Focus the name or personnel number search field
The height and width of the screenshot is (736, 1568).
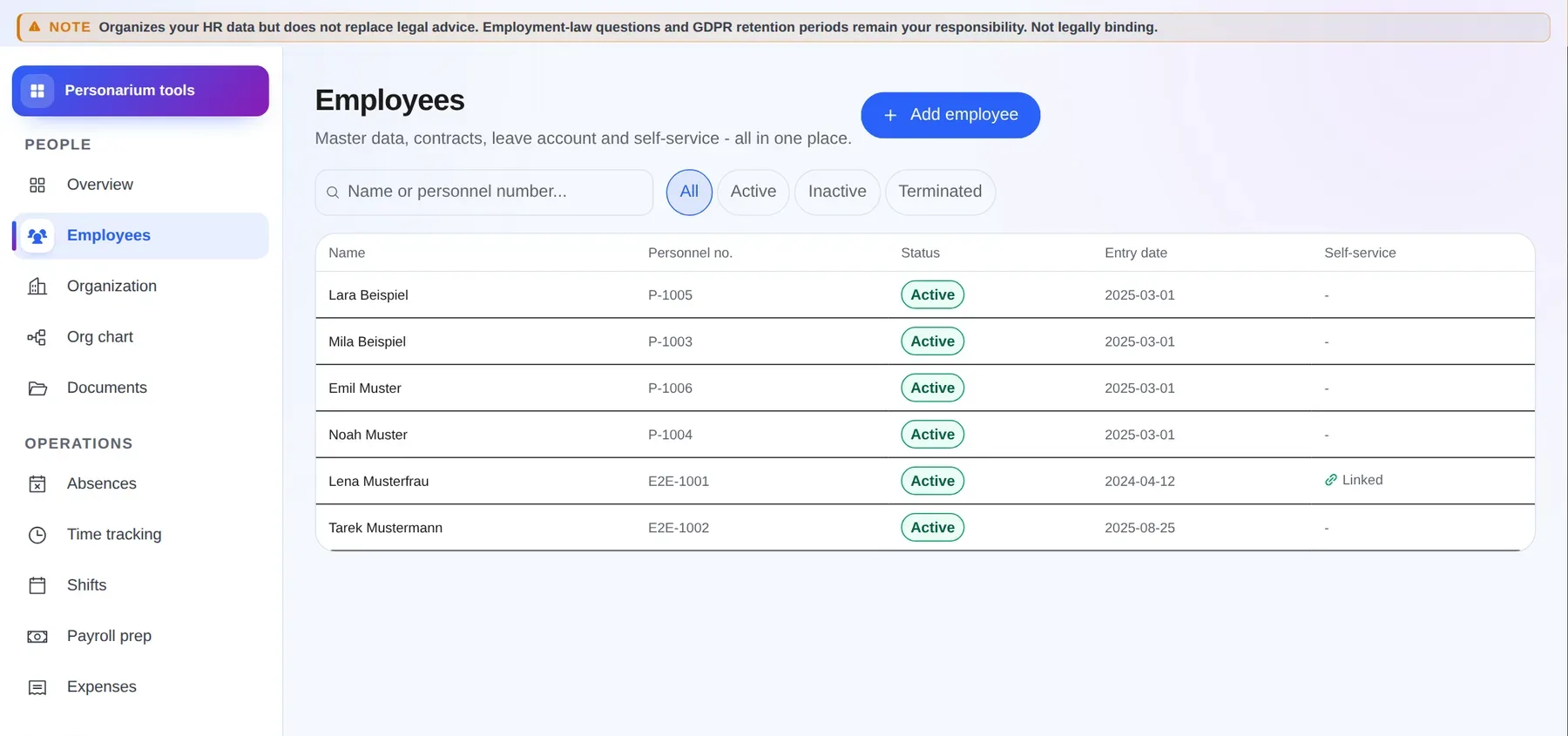pos(484,192)
